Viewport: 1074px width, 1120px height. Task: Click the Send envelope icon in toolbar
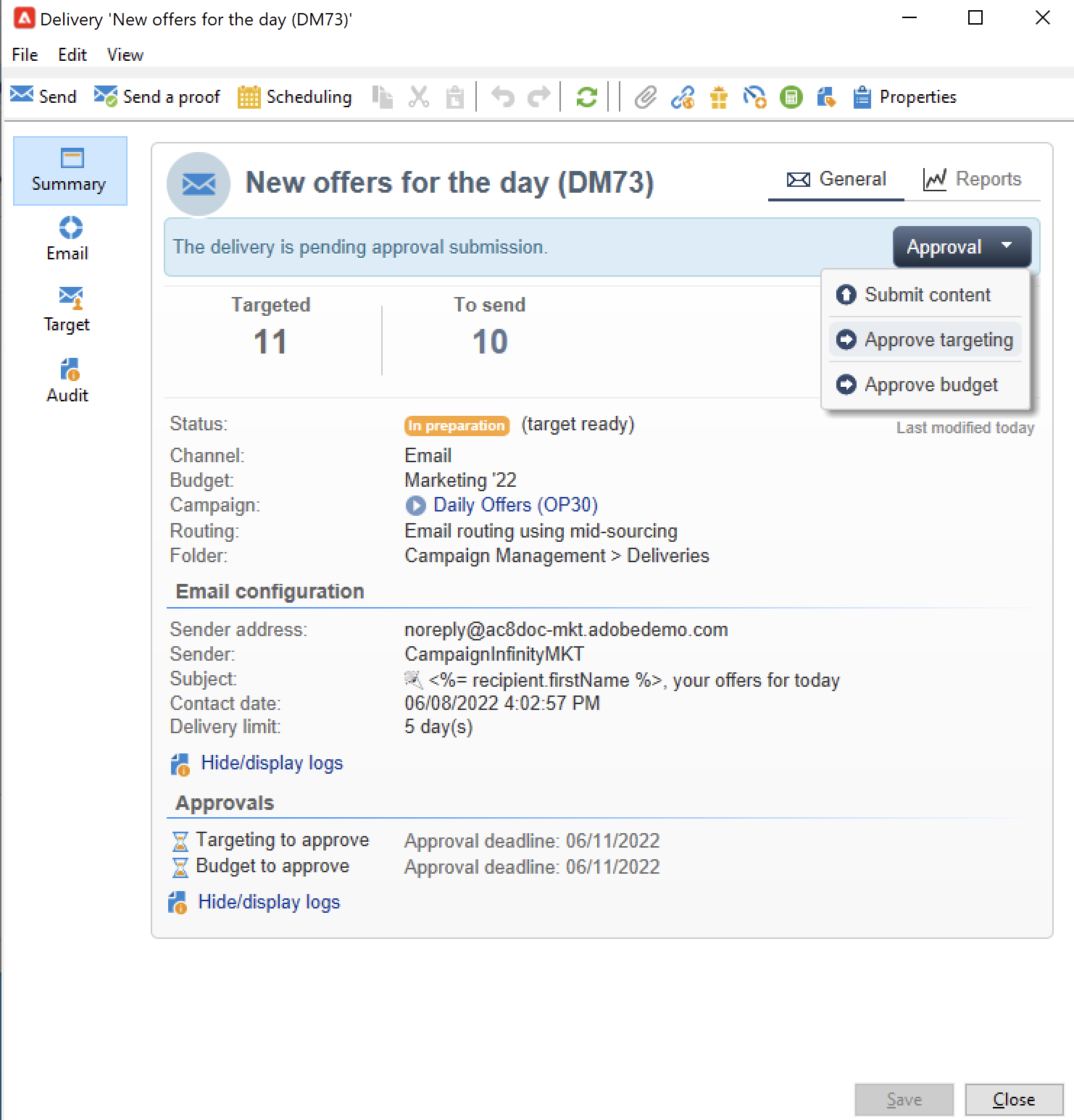coord(22,95)
